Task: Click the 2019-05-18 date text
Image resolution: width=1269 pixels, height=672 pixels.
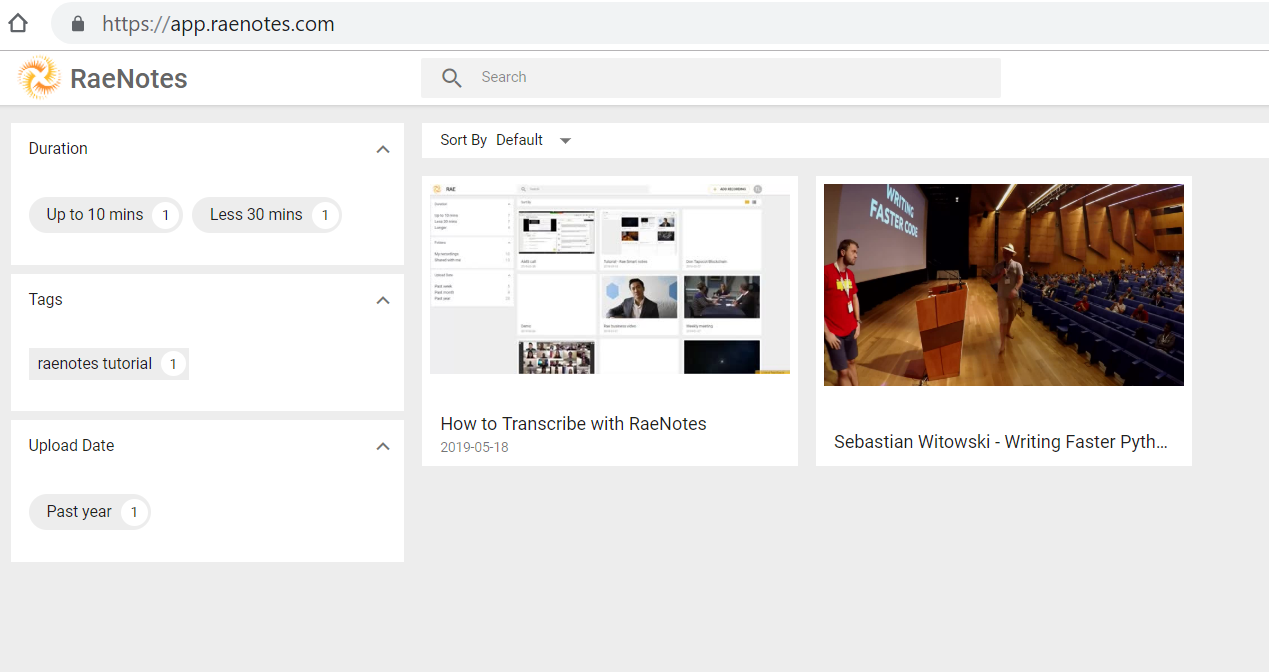Action: 475,448
